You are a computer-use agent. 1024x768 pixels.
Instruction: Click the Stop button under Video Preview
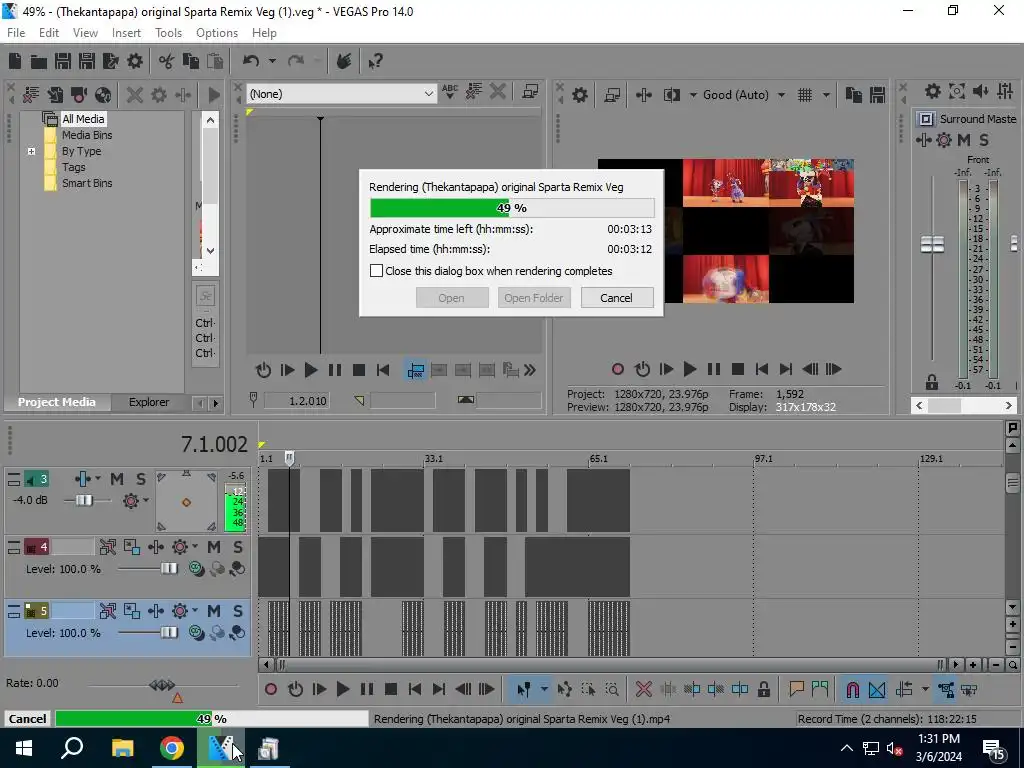tap(738, 369)
